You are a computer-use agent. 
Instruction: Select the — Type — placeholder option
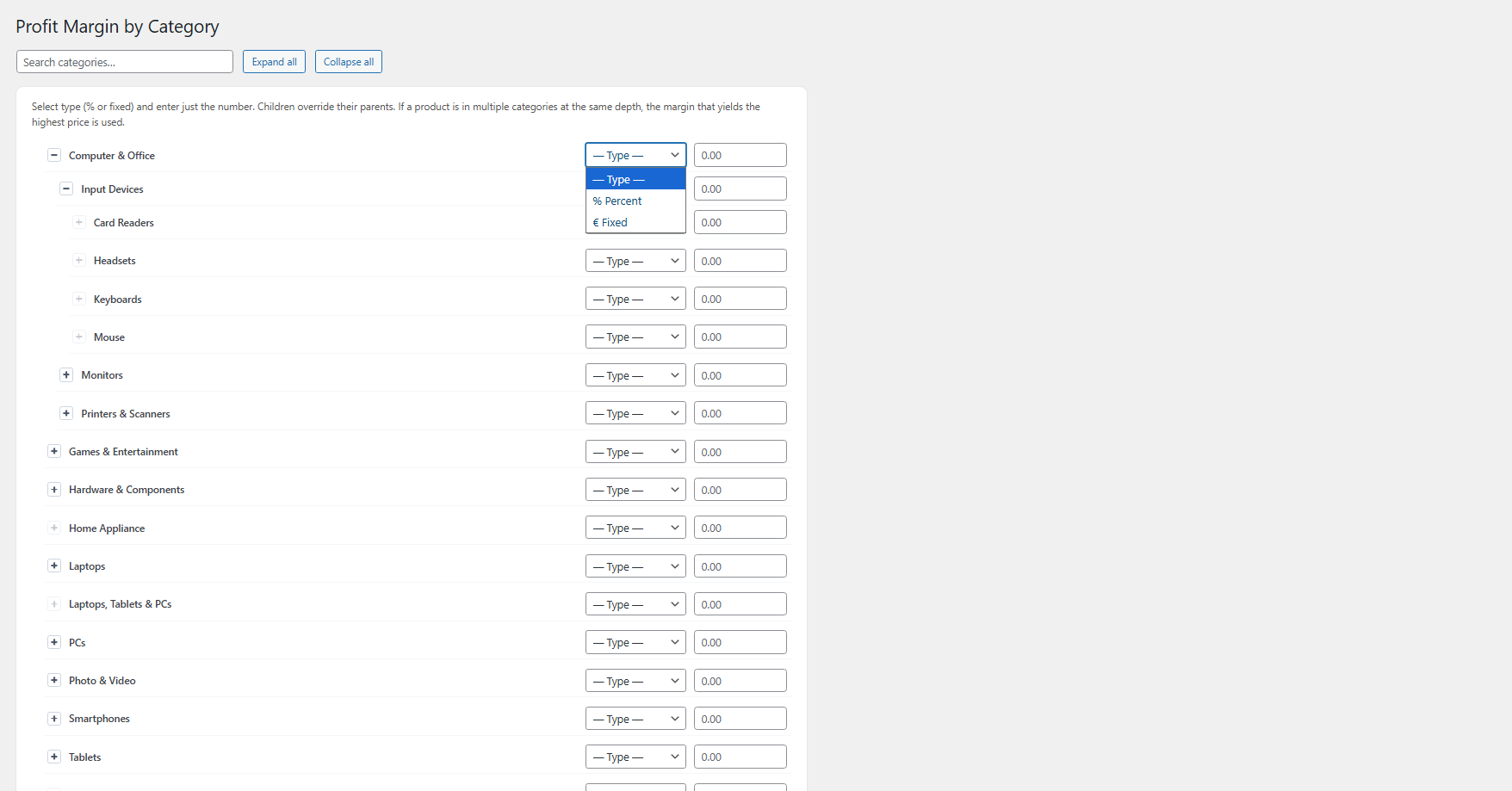[x=635, y=180]
